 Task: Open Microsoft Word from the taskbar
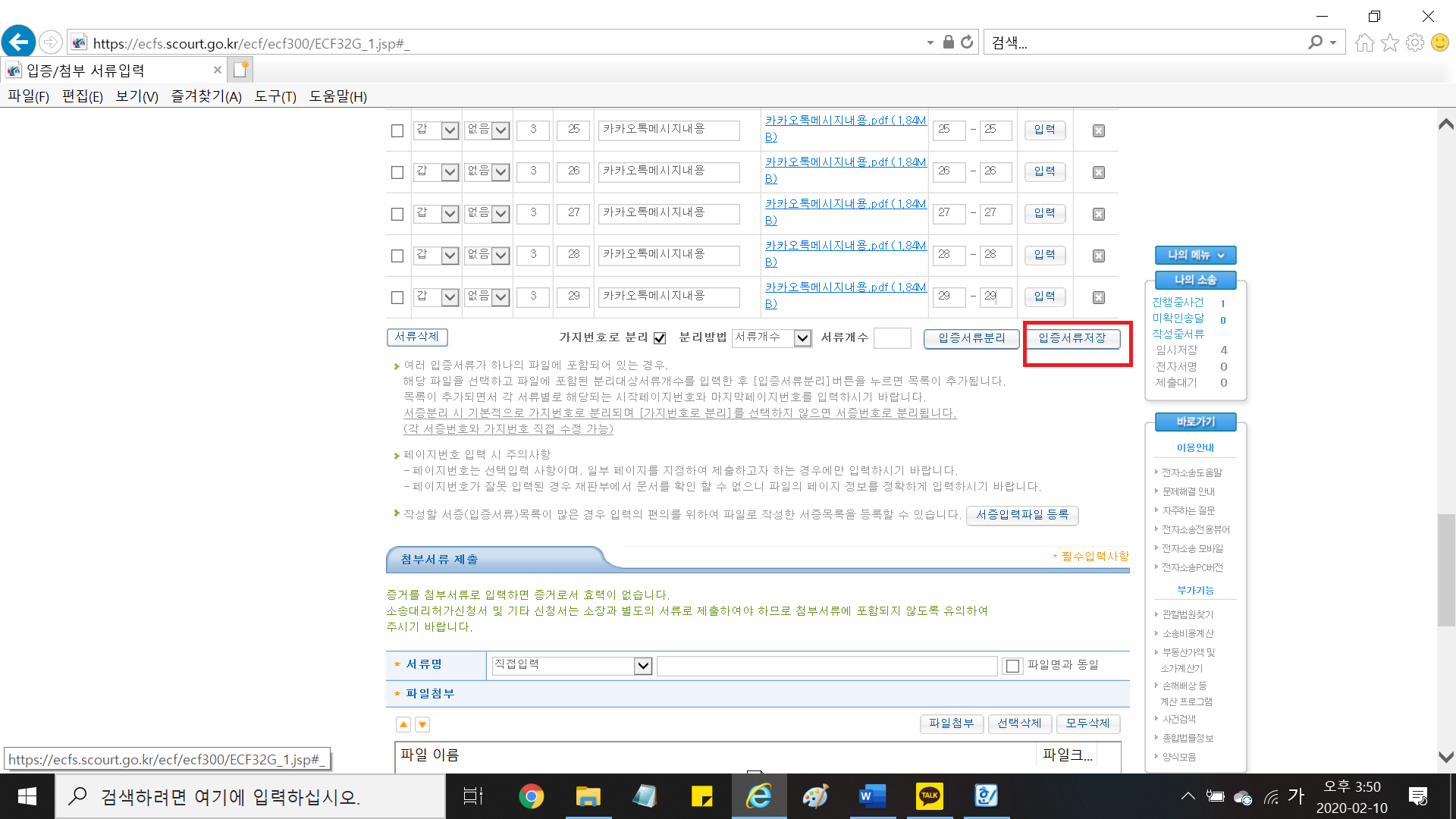[x=872, y=796]
